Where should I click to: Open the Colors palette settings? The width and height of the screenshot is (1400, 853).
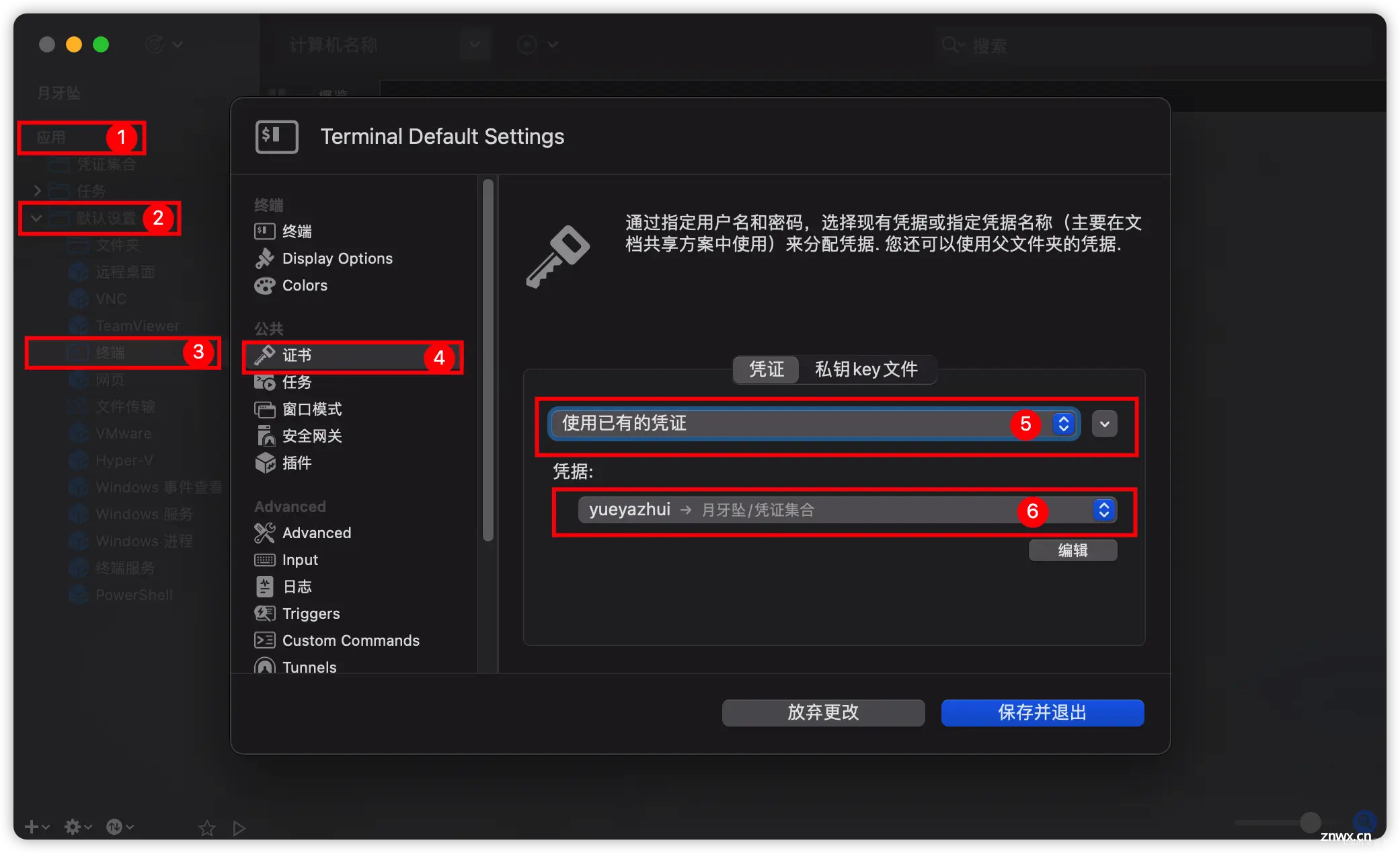tap(291, 285)
